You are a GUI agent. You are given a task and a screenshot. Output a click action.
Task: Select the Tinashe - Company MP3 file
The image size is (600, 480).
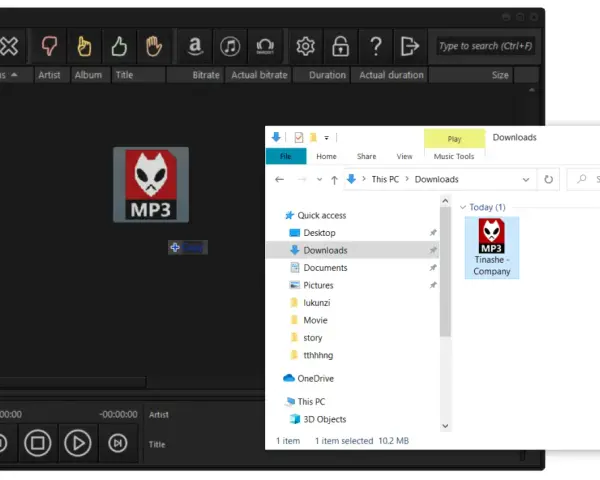492,247
